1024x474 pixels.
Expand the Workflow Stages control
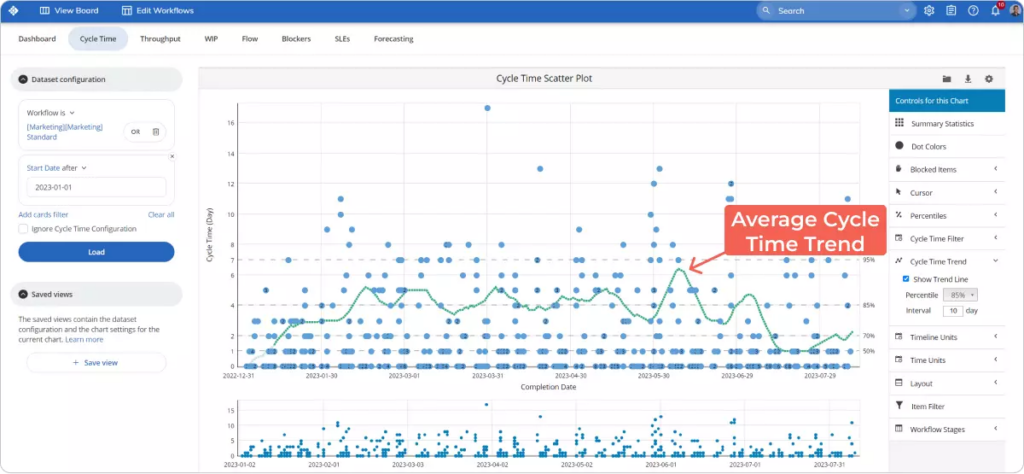(x=947, y=429)
